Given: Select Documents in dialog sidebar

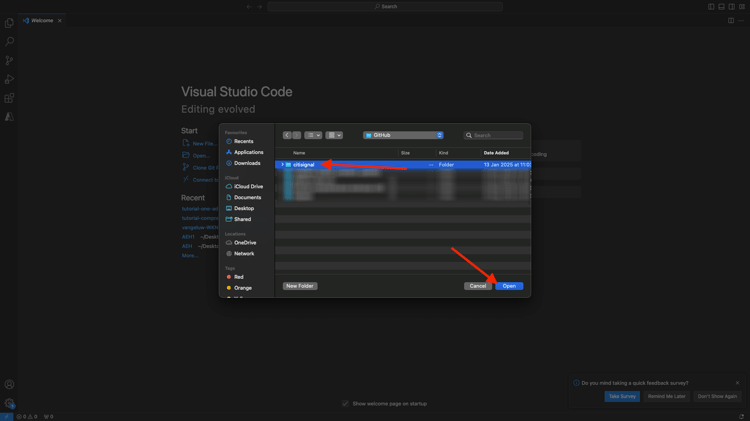Looking at the screenshot, I should (x=247, y=198).
